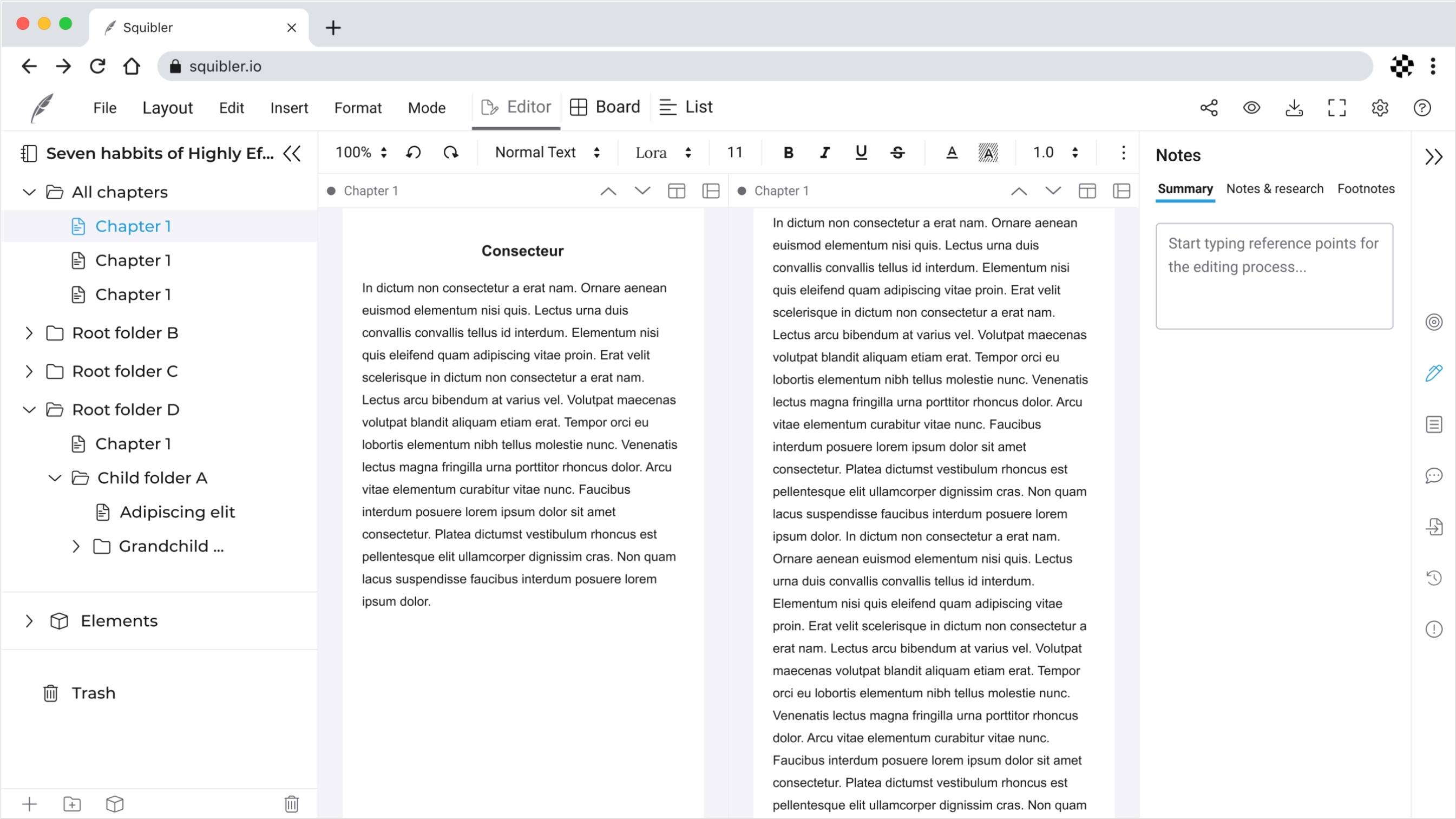Viewport: 1456px width, 819px height.
Task: Collapse the Notes panel with double chevron
Action: (1433, 156)
